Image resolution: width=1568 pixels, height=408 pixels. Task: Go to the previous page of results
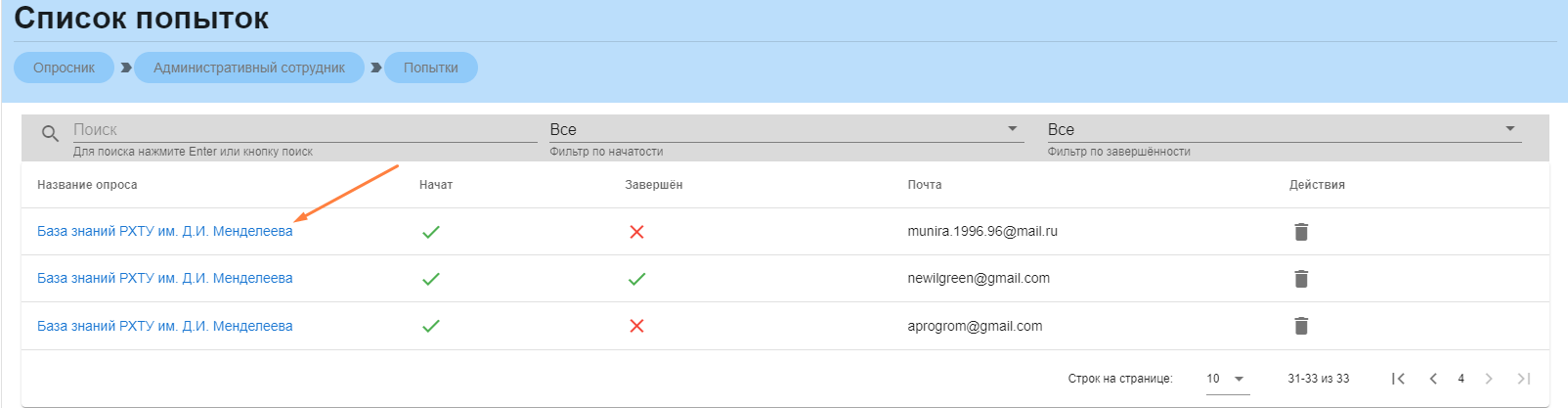[x=1433, y=379]
